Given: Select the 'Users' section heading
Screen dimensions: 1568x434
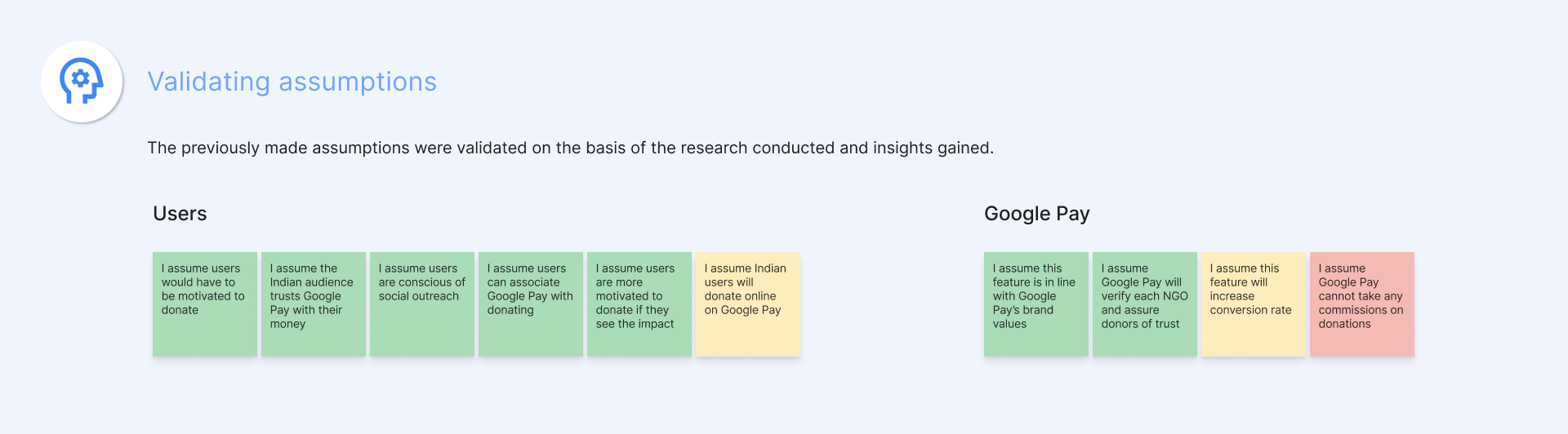Looking at the screenshot, I should tap(180, 214).
